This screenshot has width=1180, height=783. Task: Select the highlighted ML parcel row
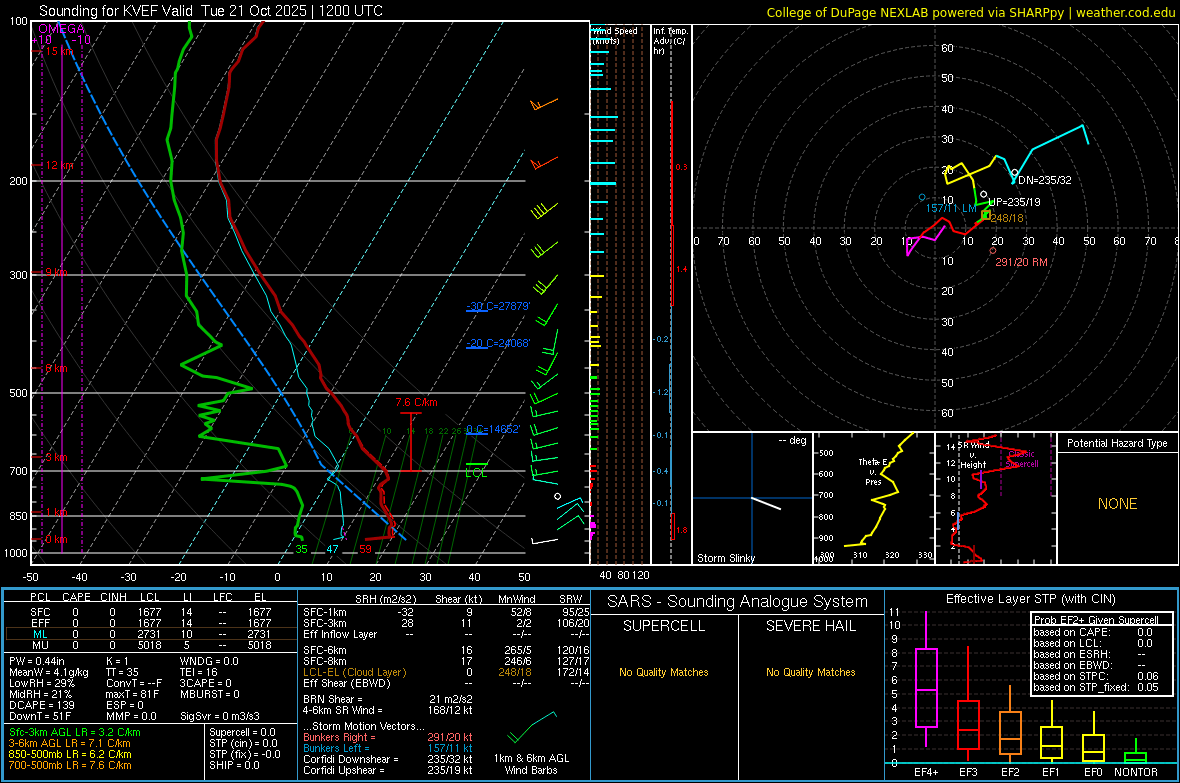tap(151, 634)
